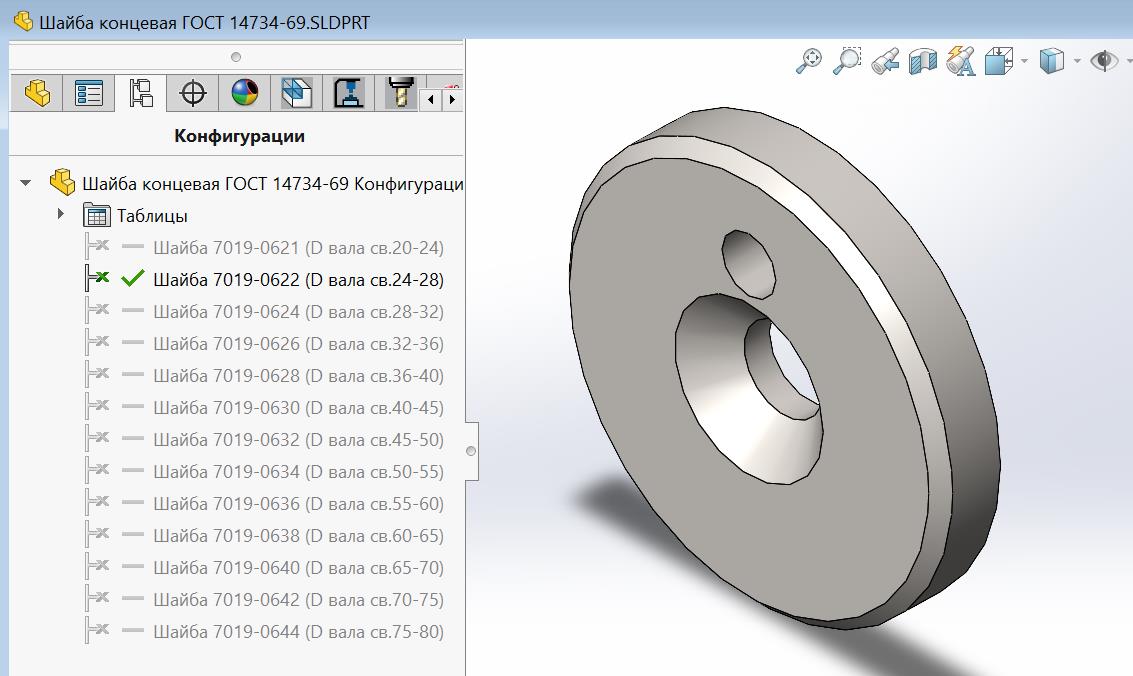Click the 'Конфигурации' panel heading

pos(239,136)
